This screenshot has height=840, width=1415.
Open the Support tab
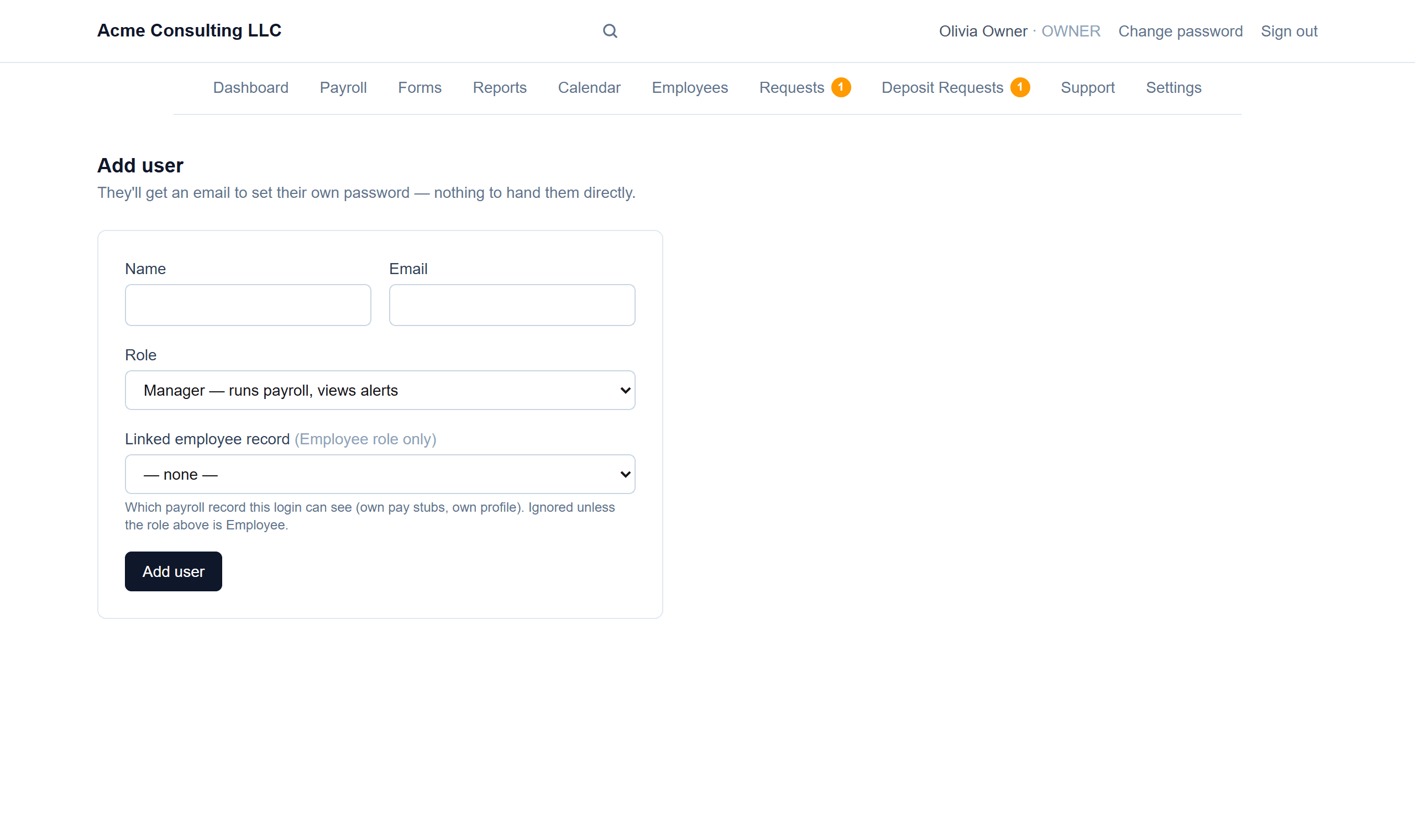click(1087, 88)
